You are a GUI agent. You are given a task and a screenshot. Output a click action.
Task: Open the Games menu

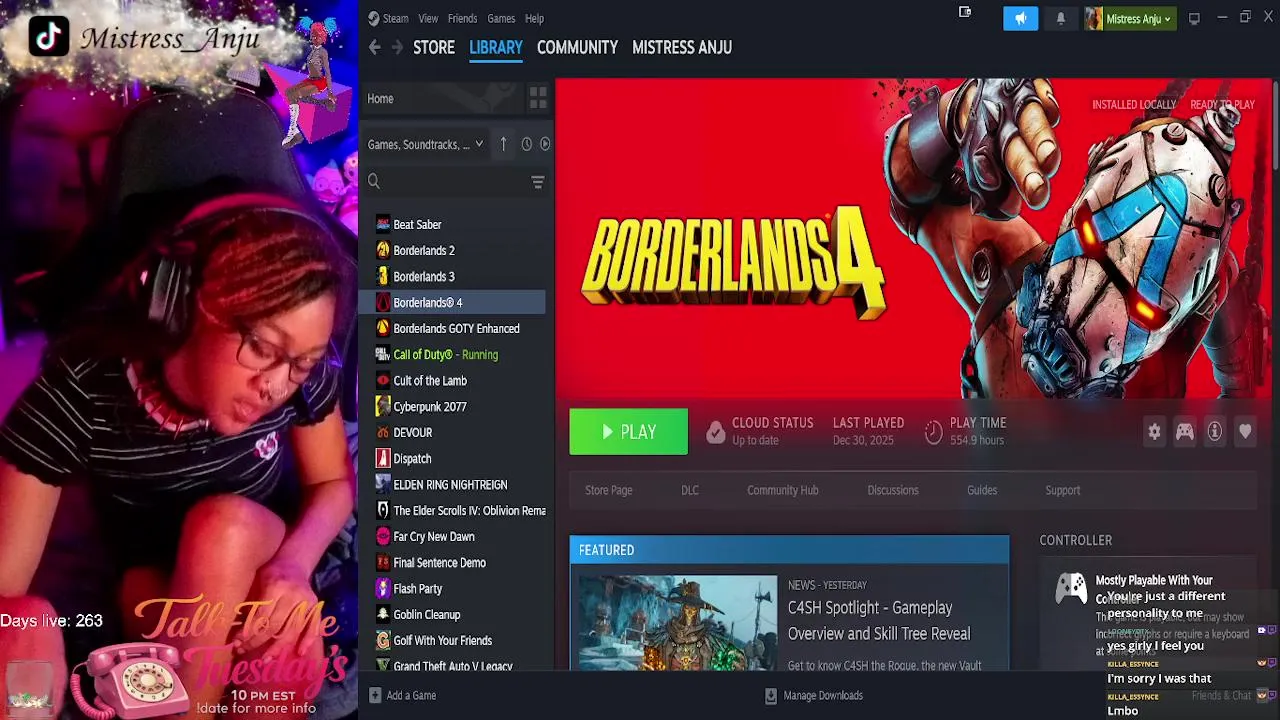coord(501,18)
